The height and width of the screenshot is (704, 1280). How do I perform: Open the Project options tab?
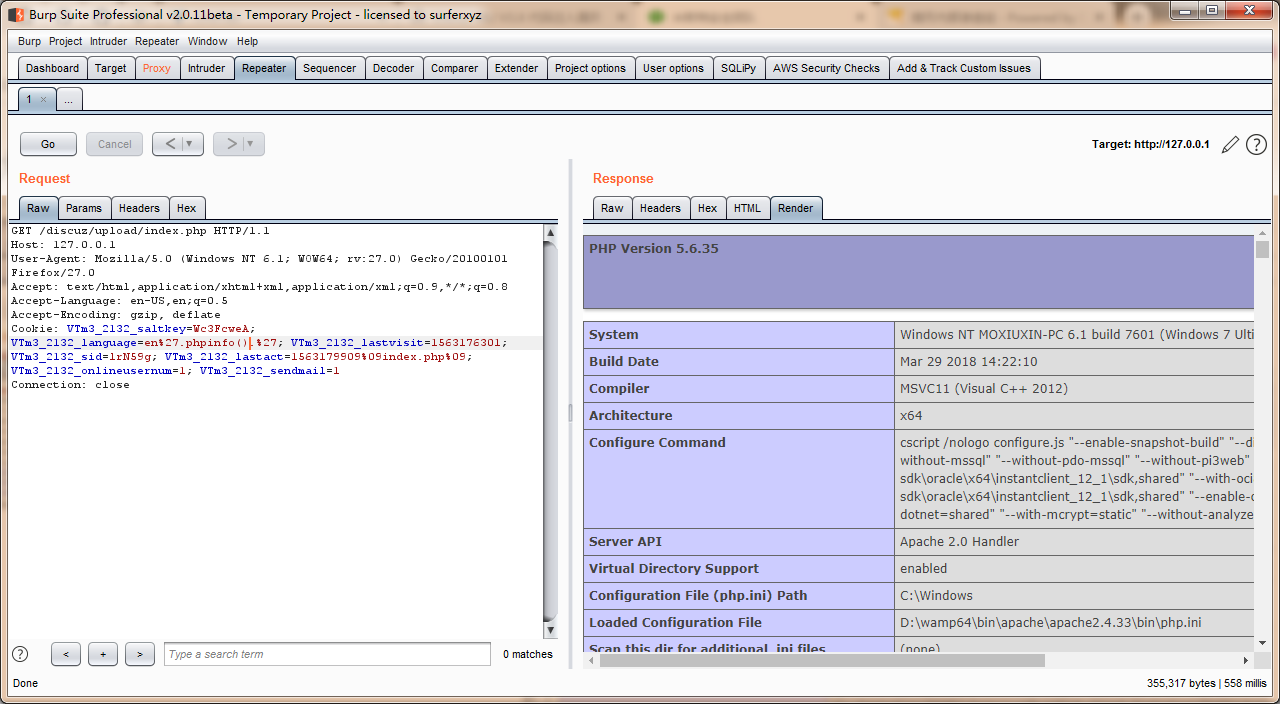coord(590,68)
